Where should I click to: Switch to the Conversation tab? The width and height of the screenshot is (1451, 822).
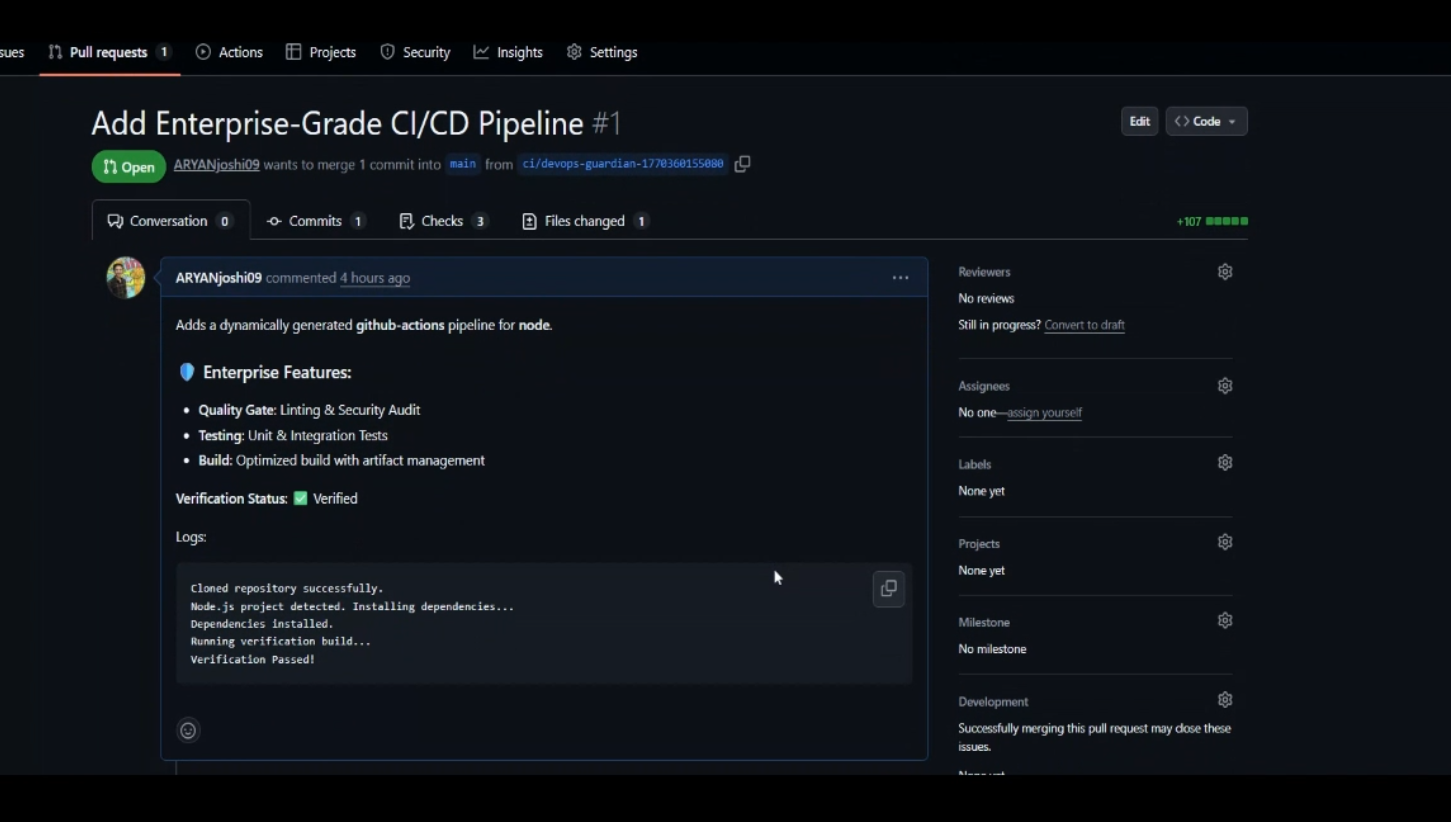pos(170,221)
